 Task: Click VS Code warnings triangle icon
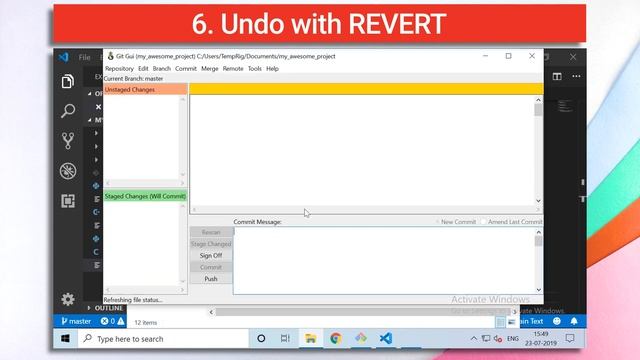[x=121, y=321]
